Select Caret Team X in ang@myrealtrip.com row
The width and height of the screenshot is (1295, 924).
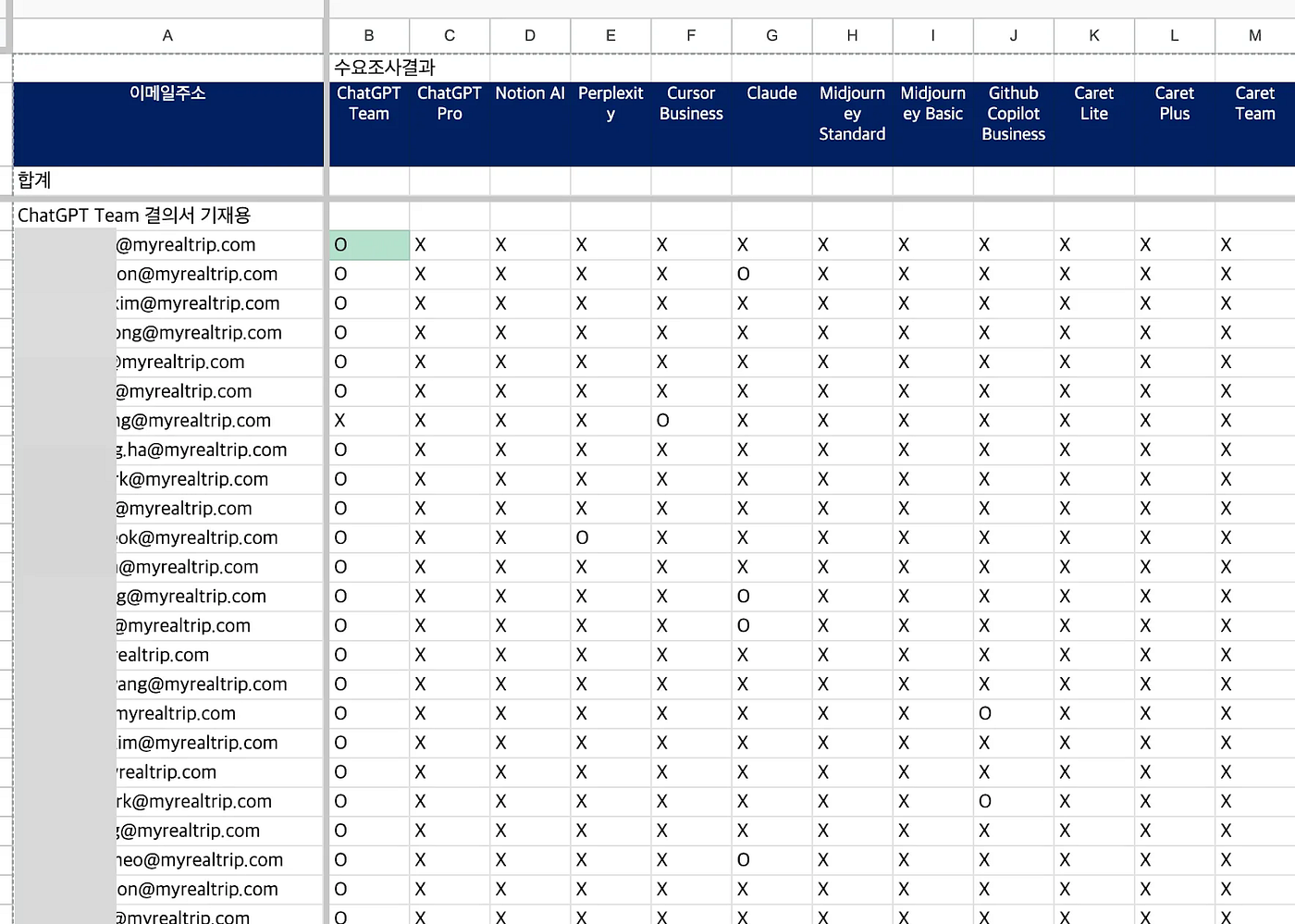pyautogui.click(x=1254, y=684)
